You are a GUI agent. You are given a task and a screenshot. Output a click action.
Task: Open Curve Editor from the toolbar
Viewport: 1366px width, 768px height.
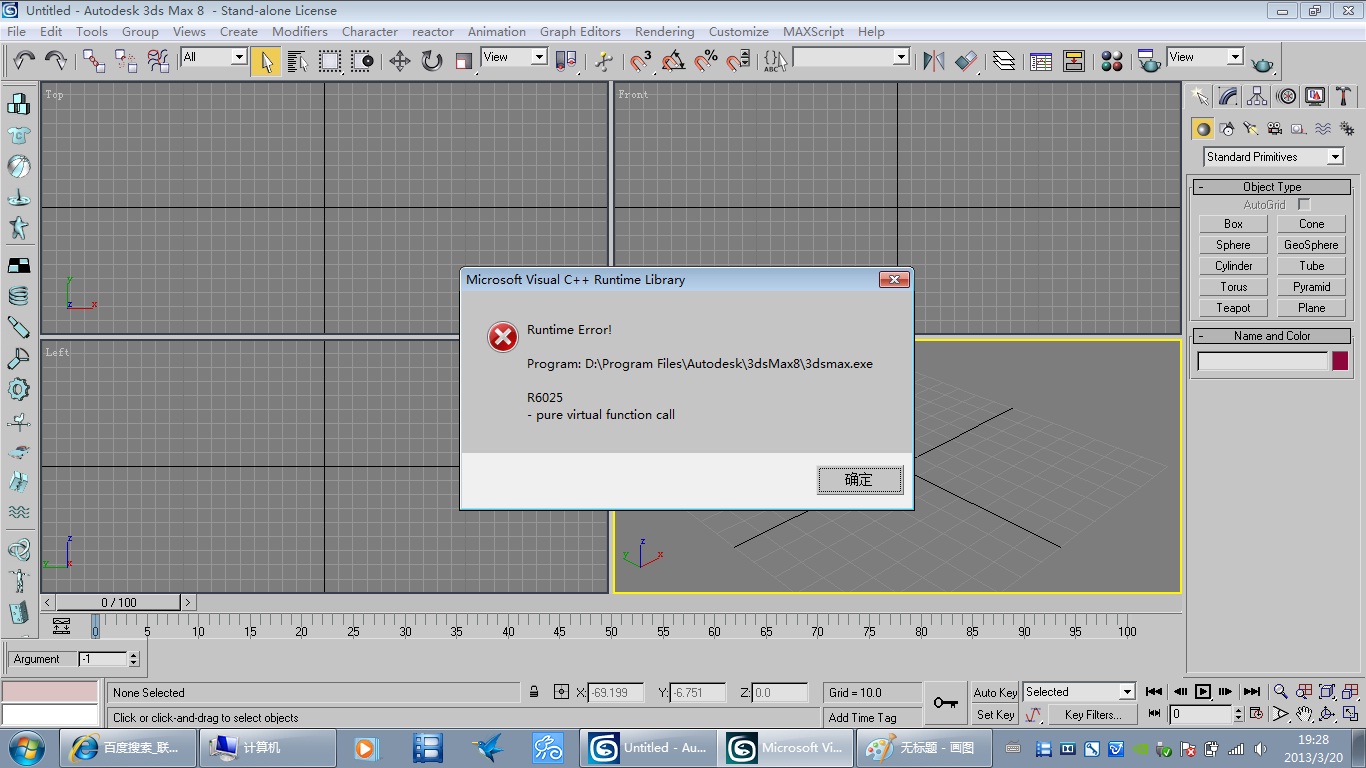coord(1042,61)
